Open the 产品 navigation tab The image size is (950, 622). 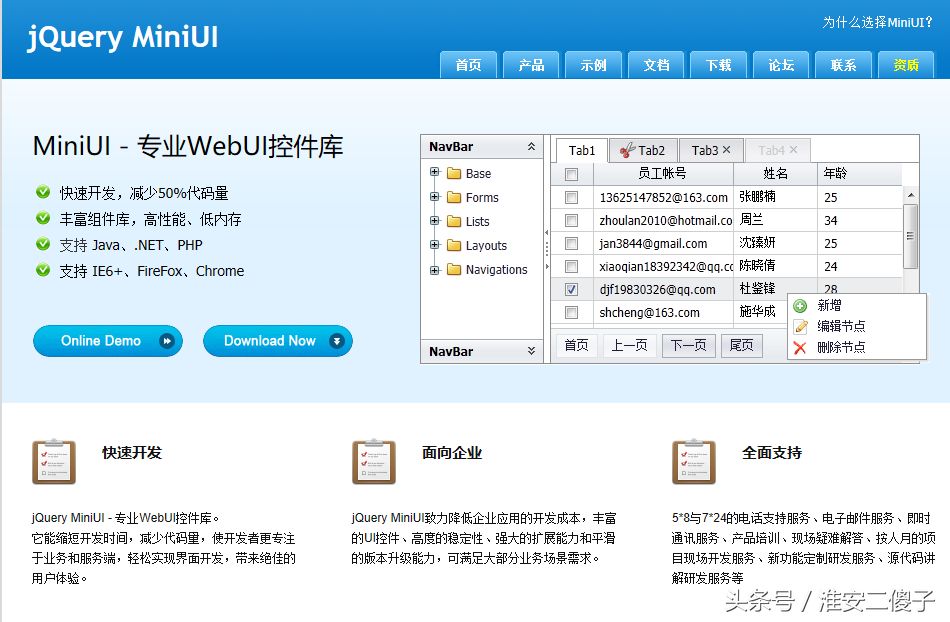(x=531, y=65)
